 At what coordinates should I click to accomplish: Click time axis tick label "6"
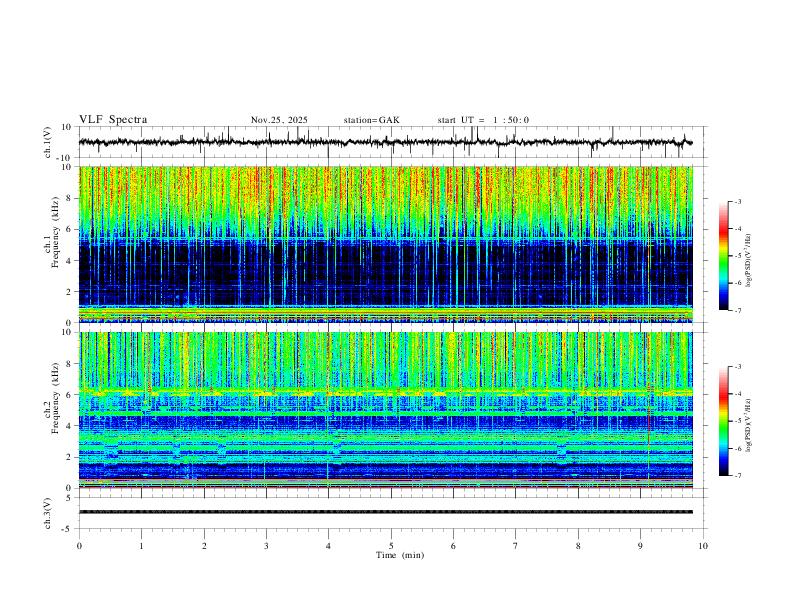pos(453,546)
